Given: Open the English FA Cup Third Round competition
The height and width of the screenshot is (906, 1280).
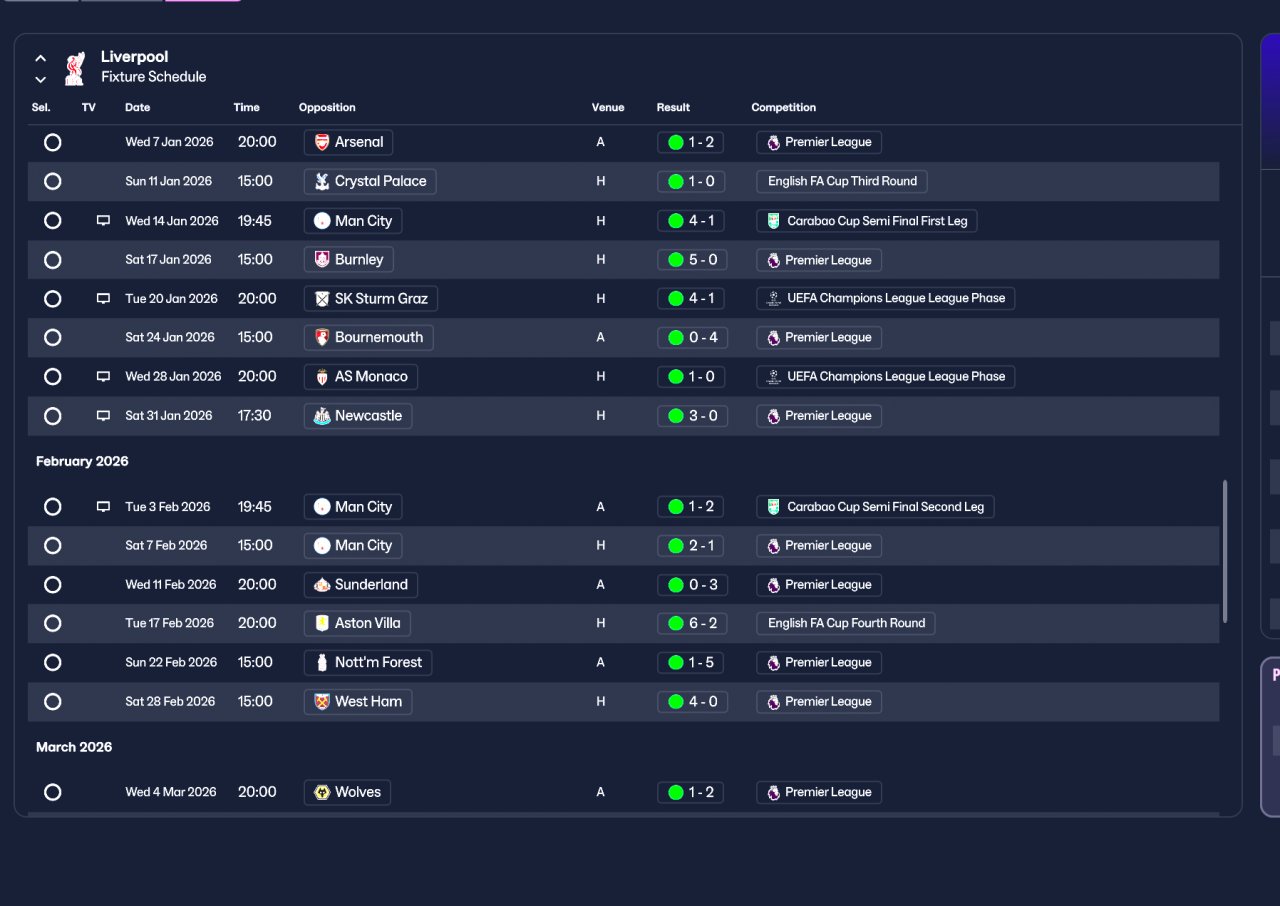Looking at the screenshot, I should [x=842, y=181].
